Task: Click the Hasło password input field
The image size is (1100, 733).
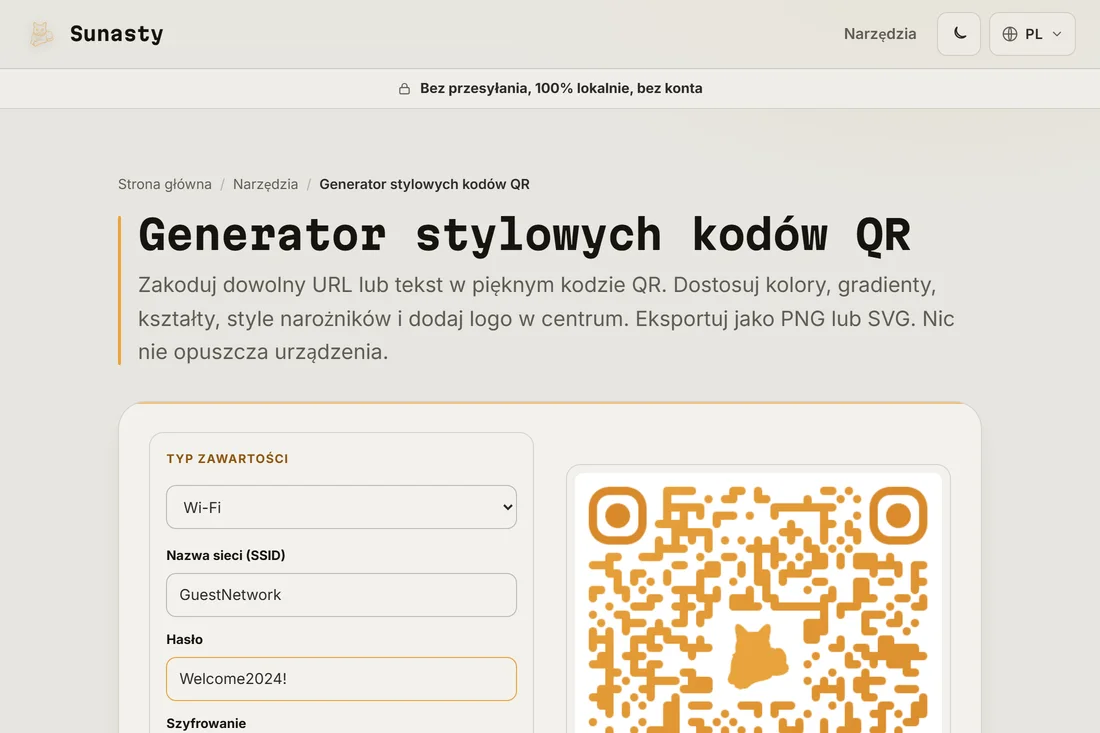Action: [342, 679]
